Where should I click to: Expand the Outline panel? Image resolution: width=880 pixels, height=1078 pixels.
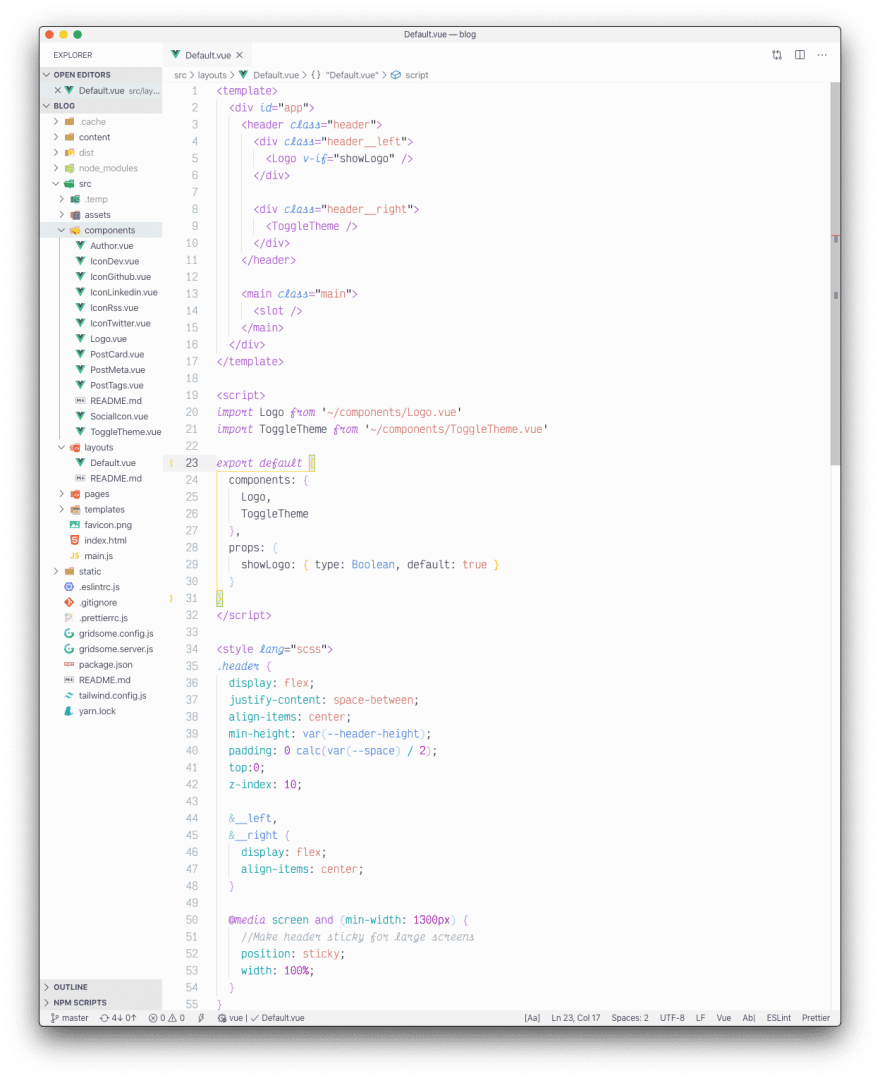click(x=102, y=987)
